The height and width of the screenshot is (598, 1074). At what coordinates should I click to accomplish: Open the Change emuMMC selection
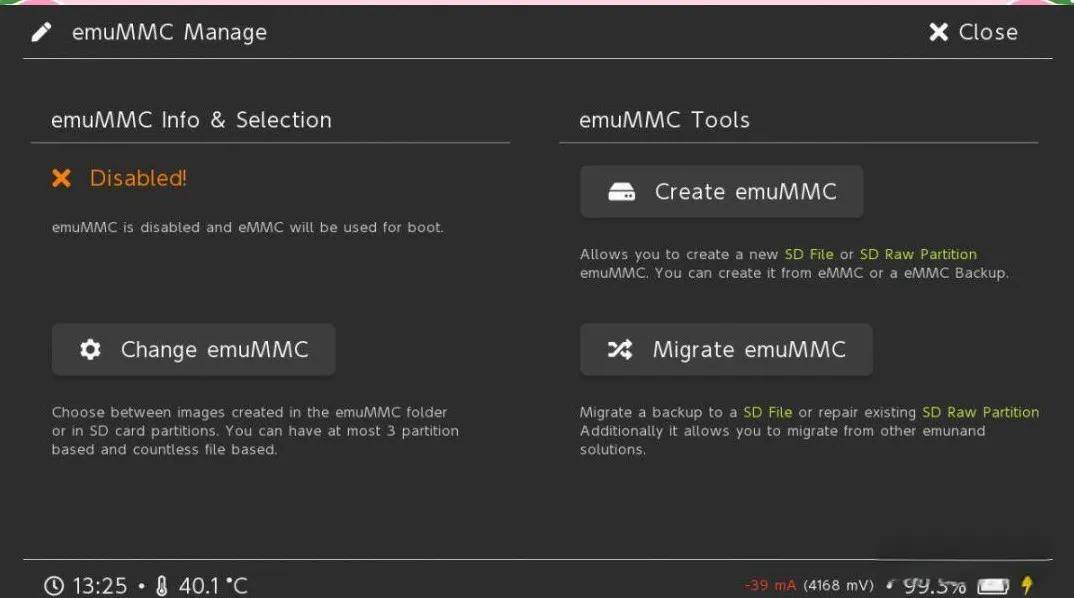pyautogui.click(x=193, y=349)
